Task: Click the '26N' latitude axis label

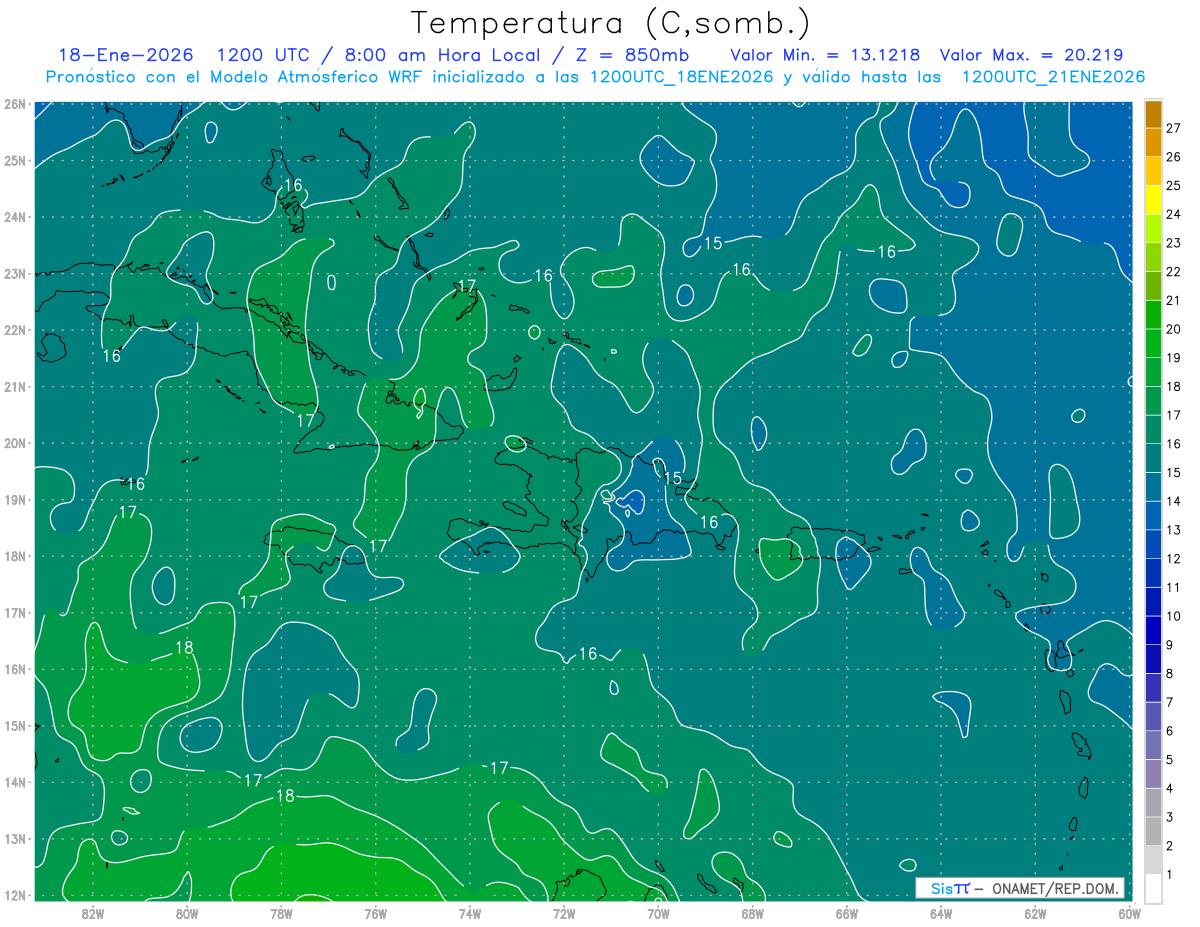Action: point(14,104)
